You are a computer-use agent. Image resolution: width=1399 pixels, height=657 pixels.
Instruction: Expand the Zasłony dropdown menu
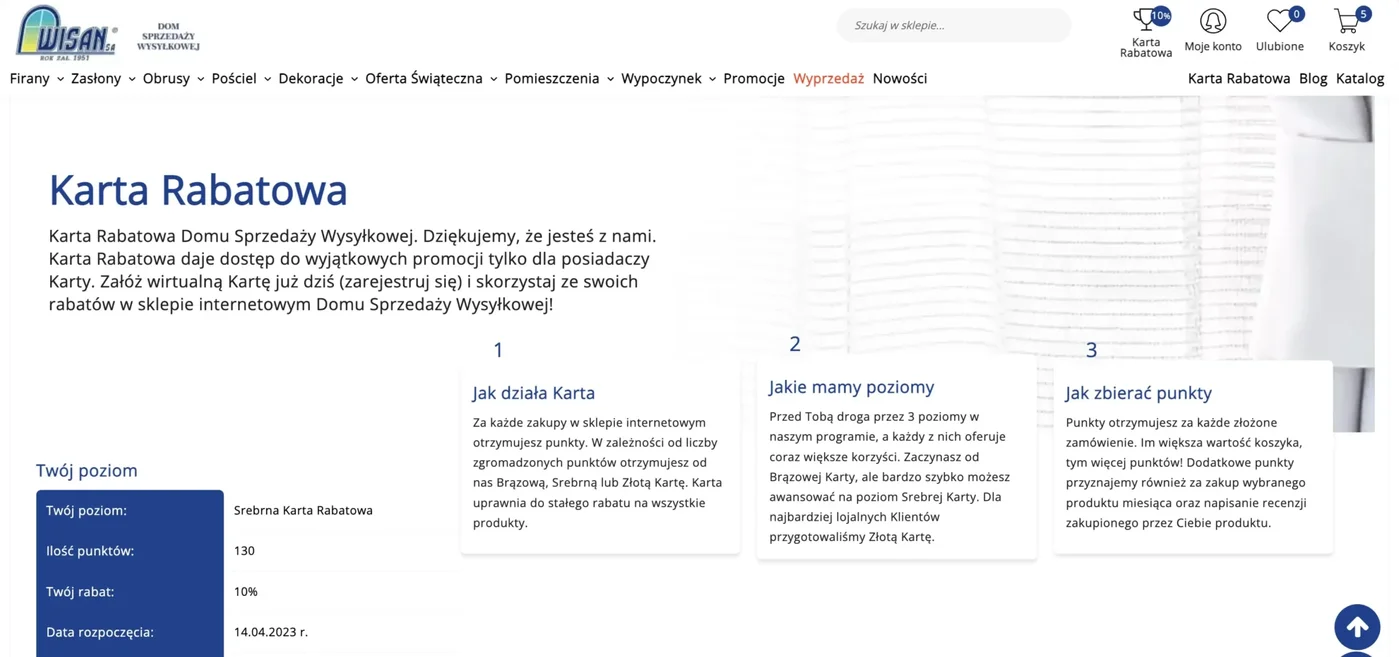(x=103, y=78)
